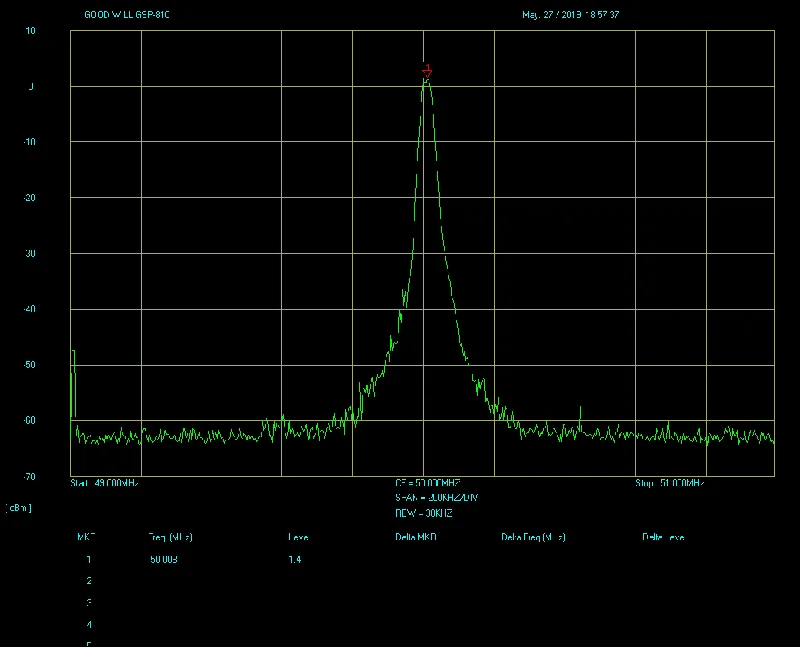Click row number 3 in the MKR column
Image resolution: width=800 pixels, height=647 pixels.
(89, 603)
